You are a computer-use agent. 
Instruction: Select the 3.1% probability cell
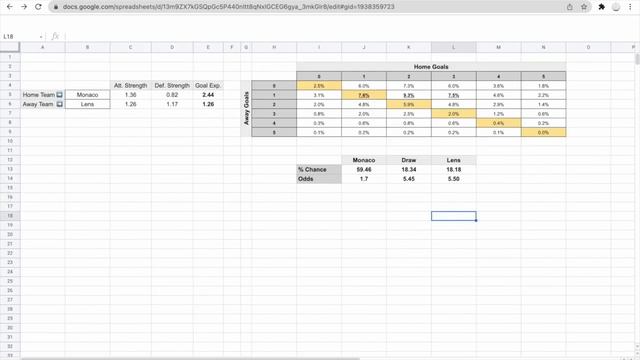(x=319, y=95)
